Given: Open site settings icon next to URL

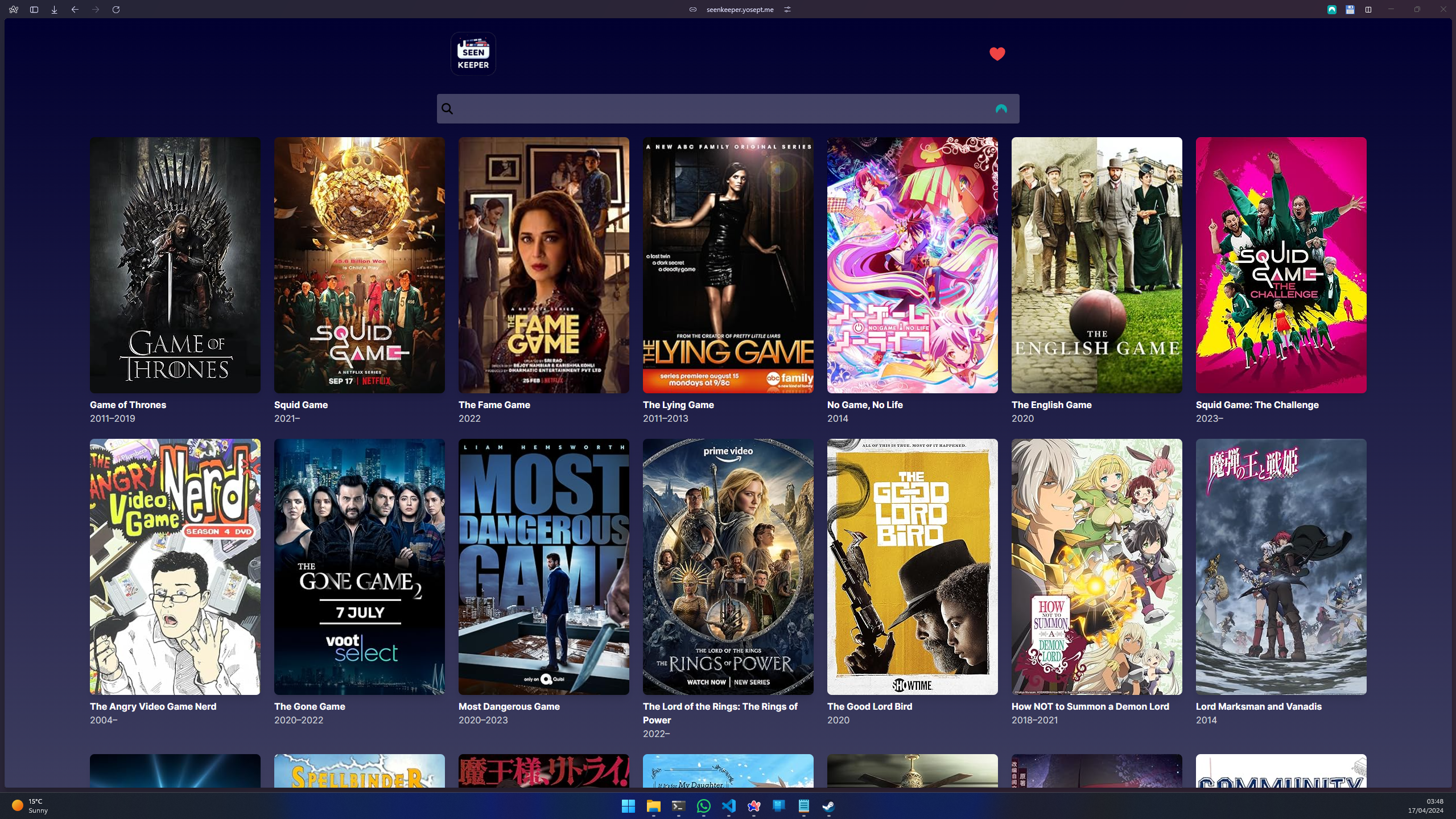Looking at the screenshot, I should [787, 9].
